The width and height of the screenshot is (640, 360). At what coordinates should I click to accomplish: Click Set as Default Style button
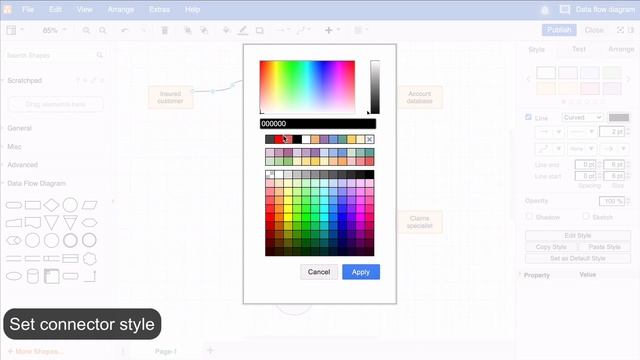578,258
